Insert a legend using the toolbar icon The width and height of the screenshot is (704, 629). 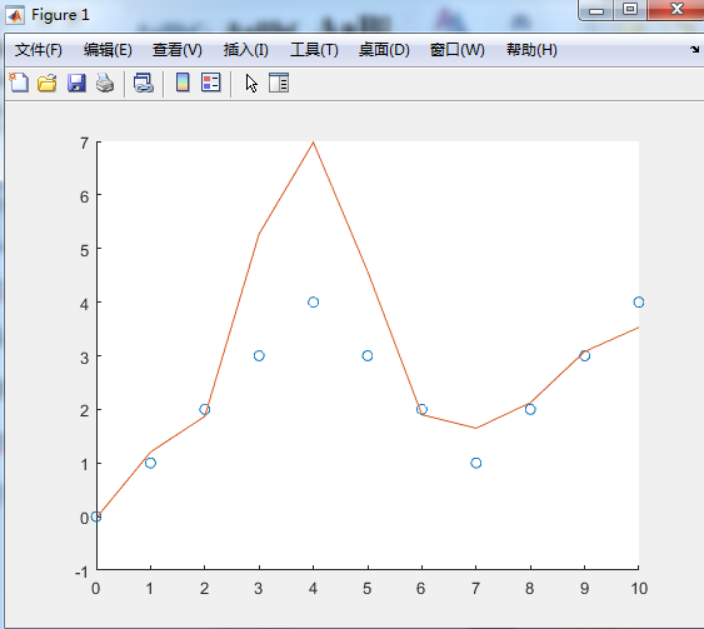tap(211, 83)
